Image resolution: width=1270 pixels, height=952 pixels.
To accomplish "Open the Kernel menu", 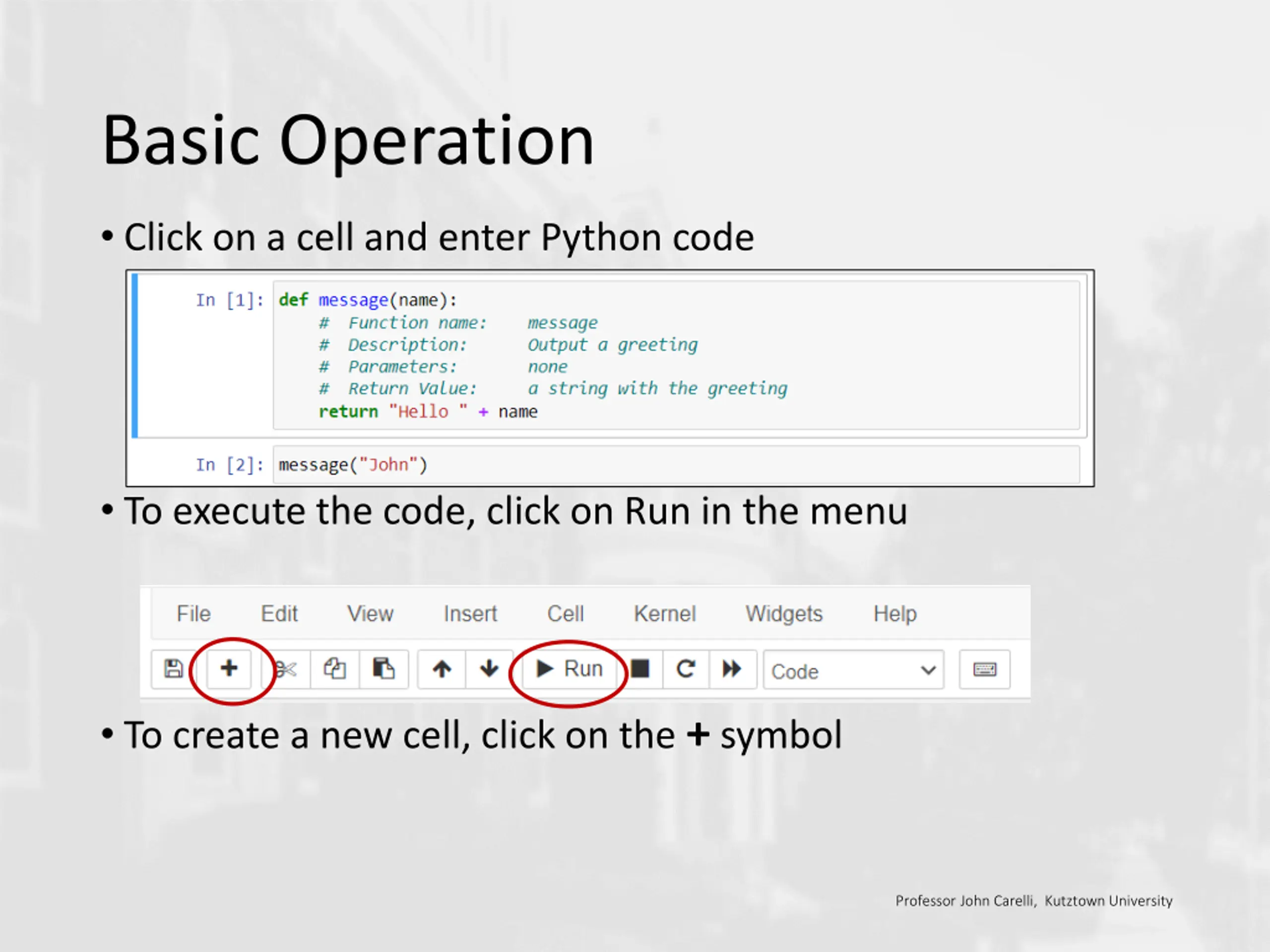I will coord(665,614).
